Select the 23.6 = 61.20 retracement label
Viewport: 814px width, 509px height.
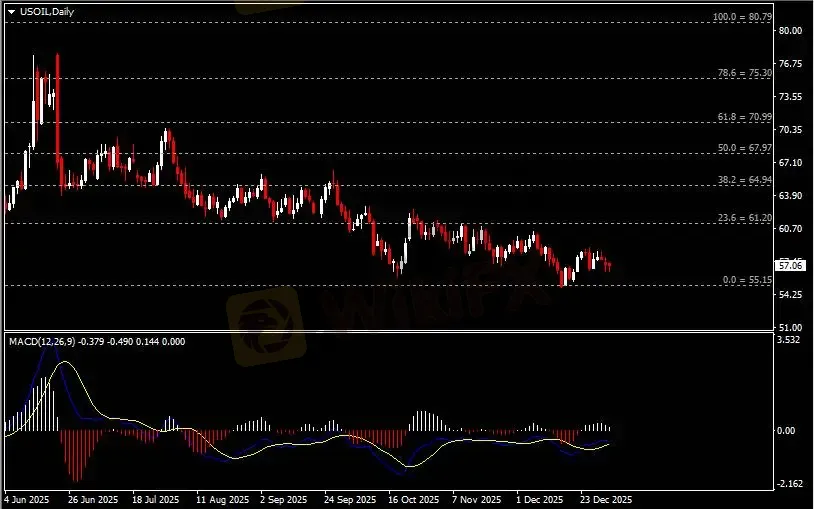pyautogui.click(x=744, y=218)
